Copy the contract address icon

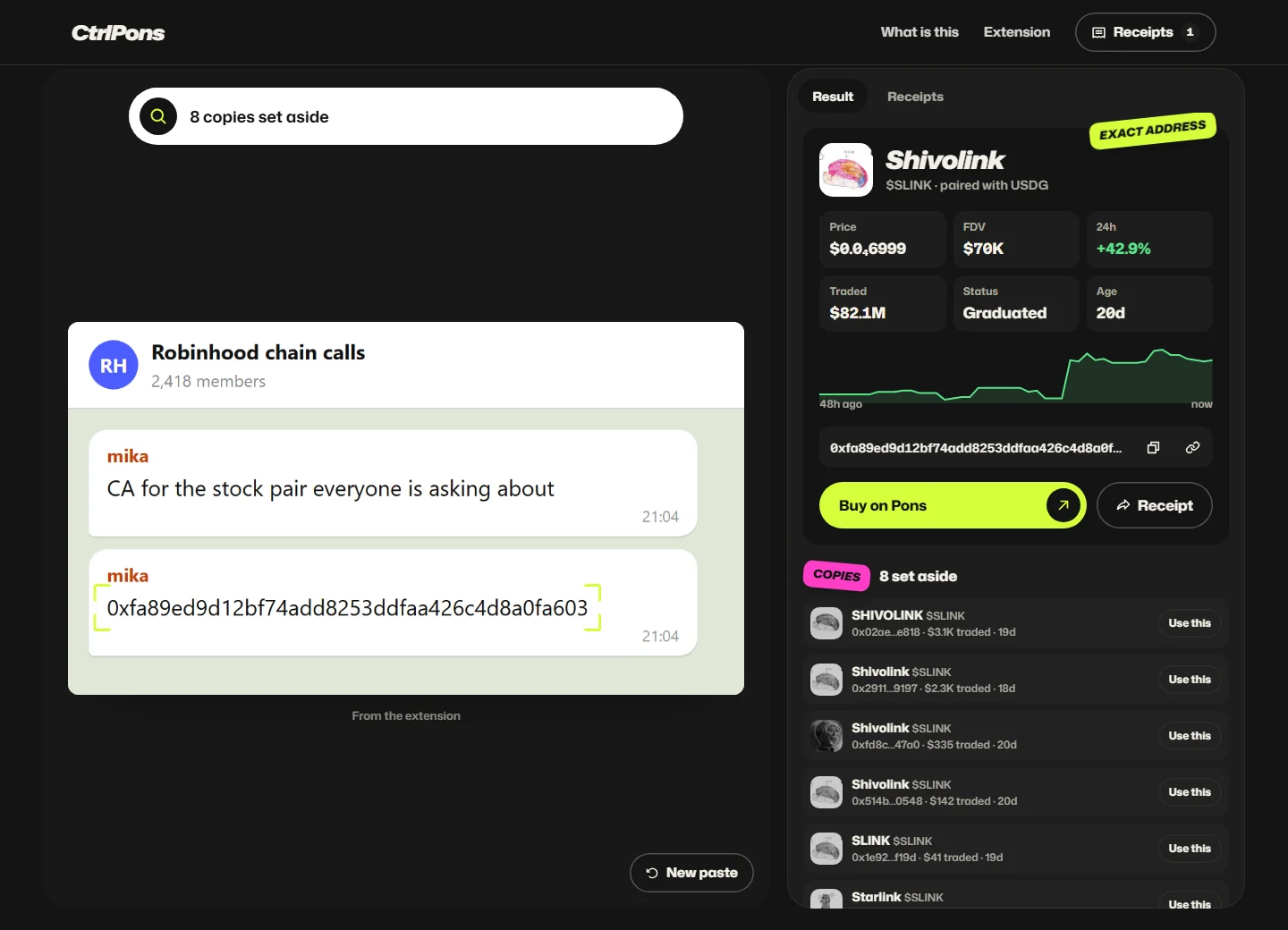pos(1154,448)
